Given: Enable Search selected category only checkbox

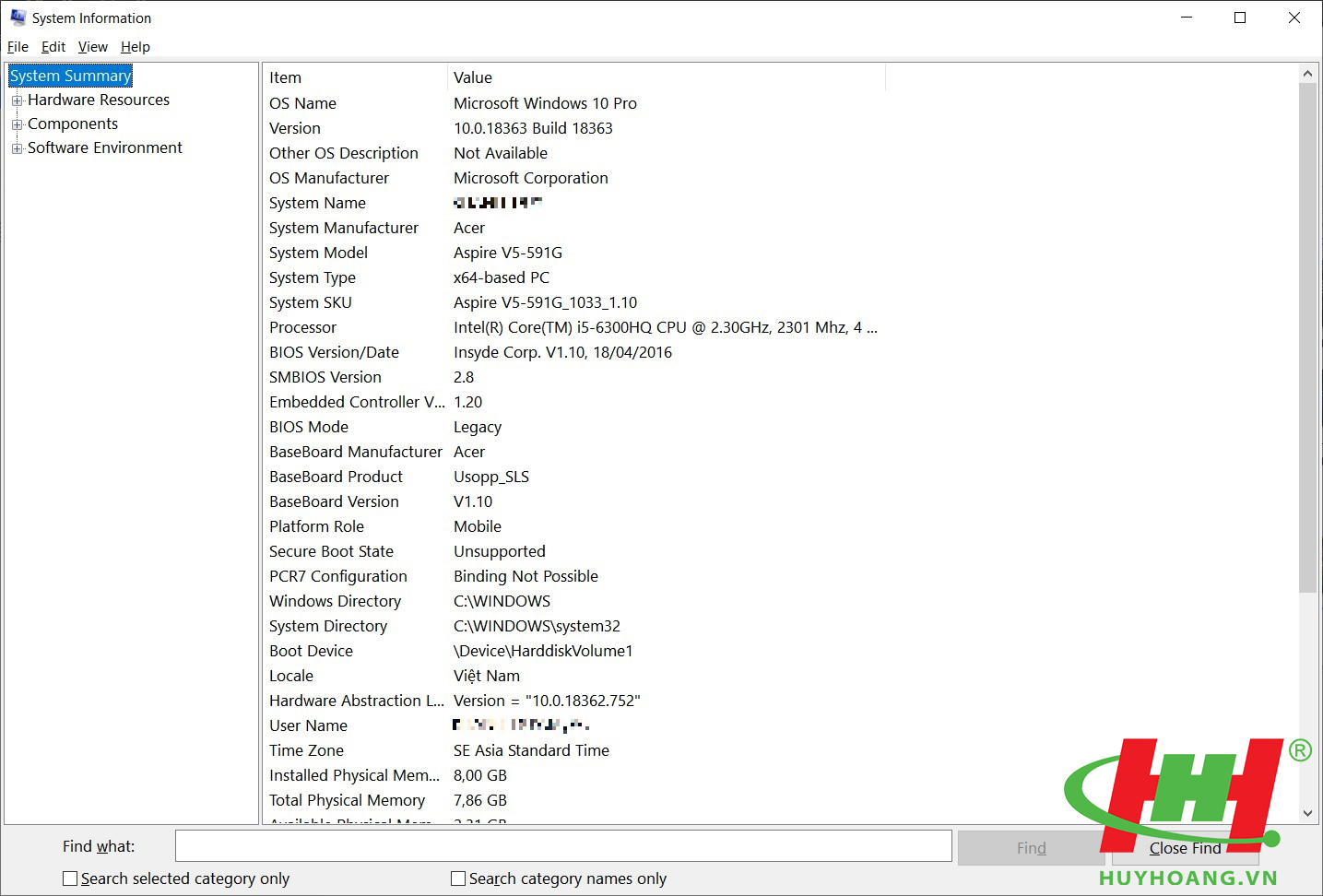Looking at the screenshot, I should click(x=70, y=878).
